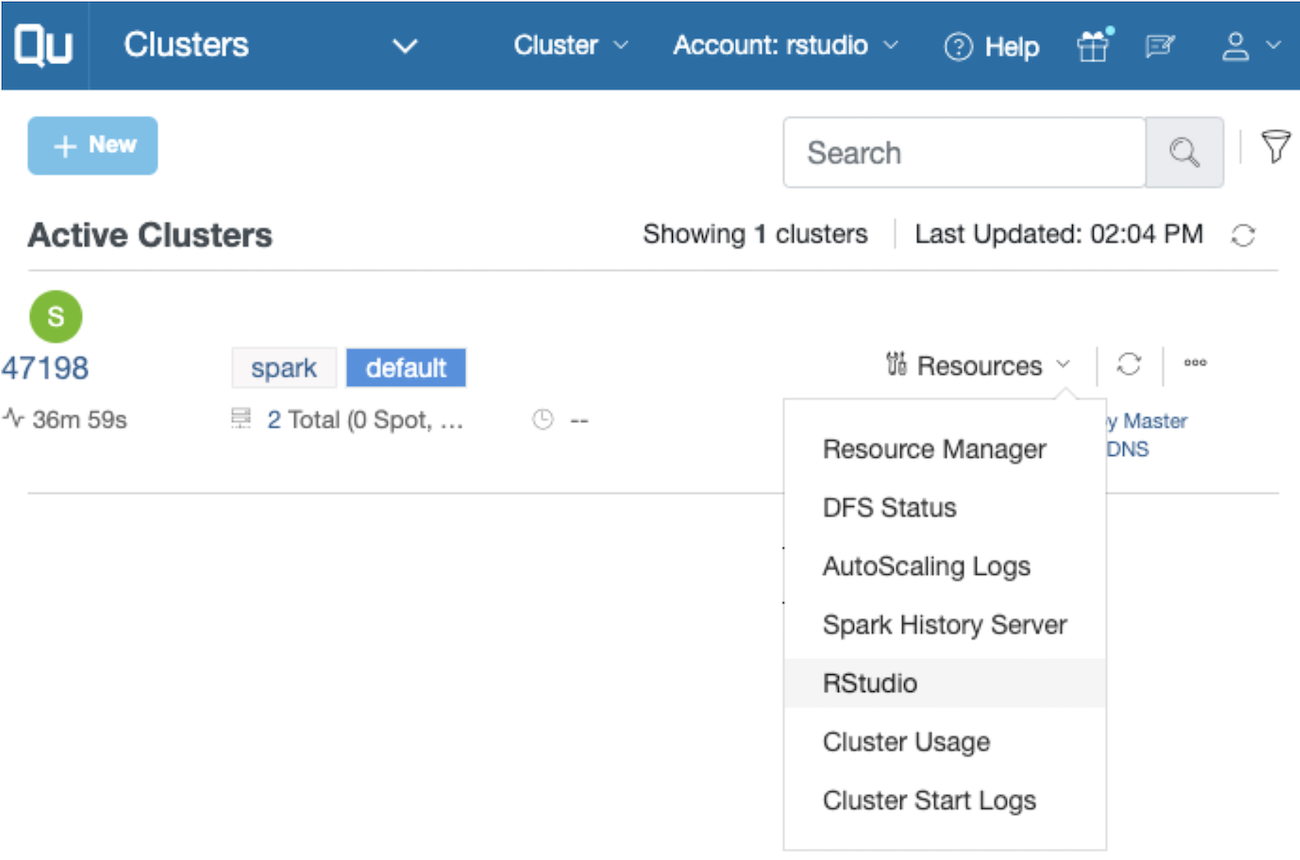
Task: Collapse the Resources dropdown
Action: (x=979, y=366)
